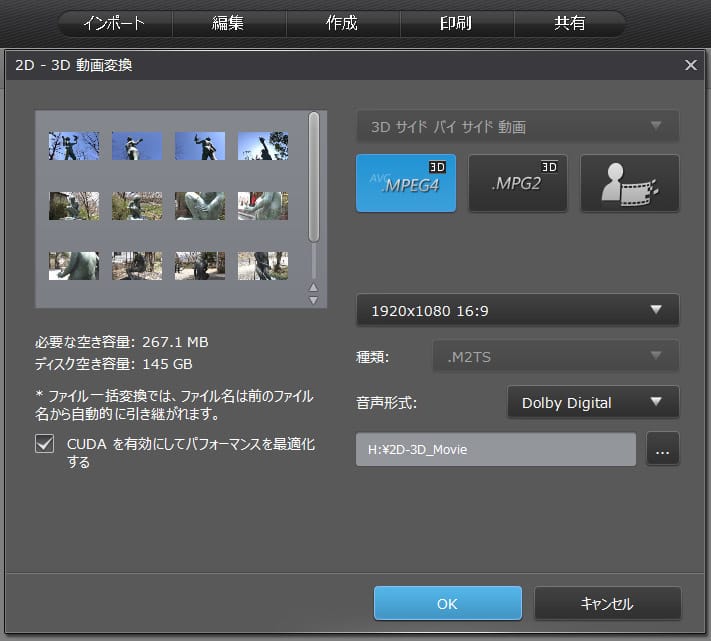The image size is (711, 641).
Task: Select the first statue thumbnail in top row
Action: pos(74,146)
